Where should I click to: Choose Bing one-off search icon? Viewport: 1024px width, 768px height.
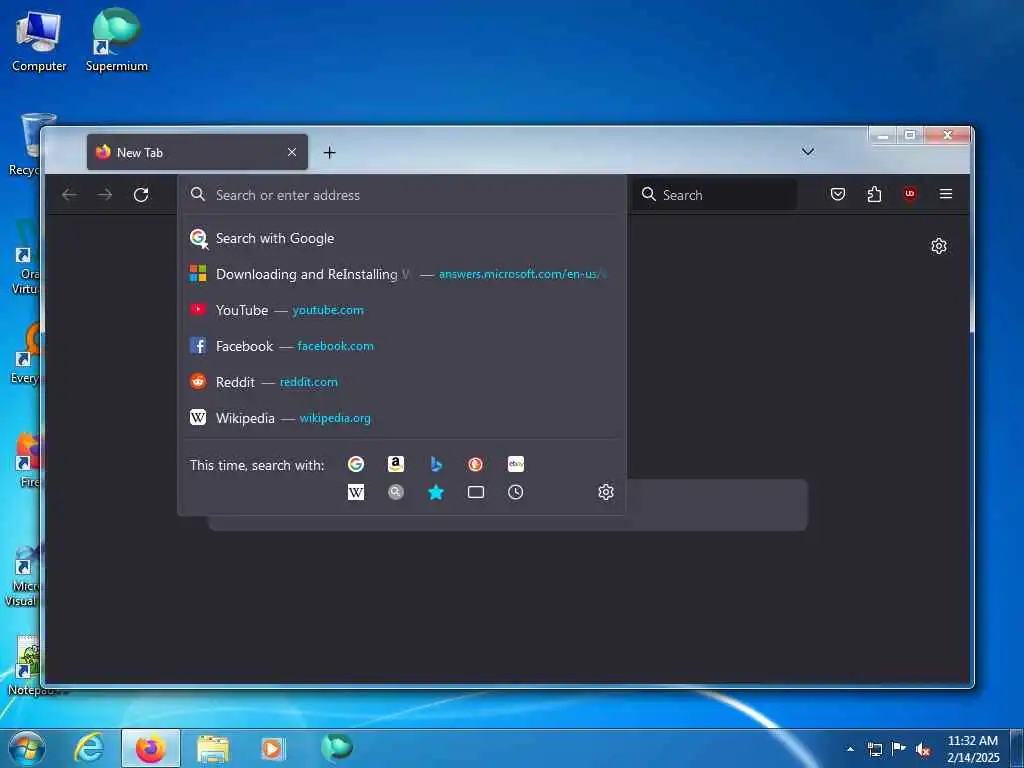436,464
